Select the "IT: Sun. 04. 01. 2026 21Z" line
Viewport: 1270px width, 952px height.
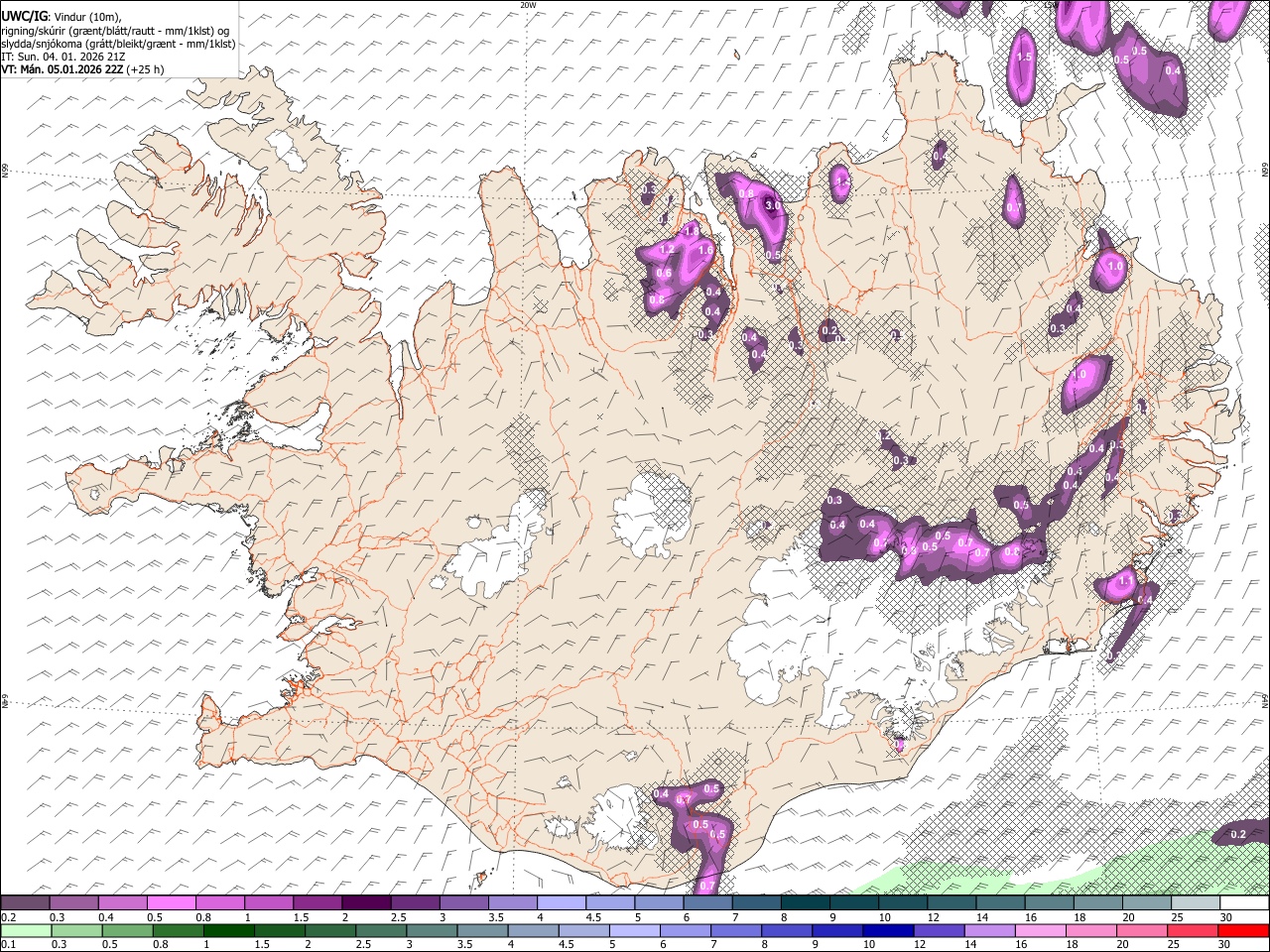pos(63,57)
